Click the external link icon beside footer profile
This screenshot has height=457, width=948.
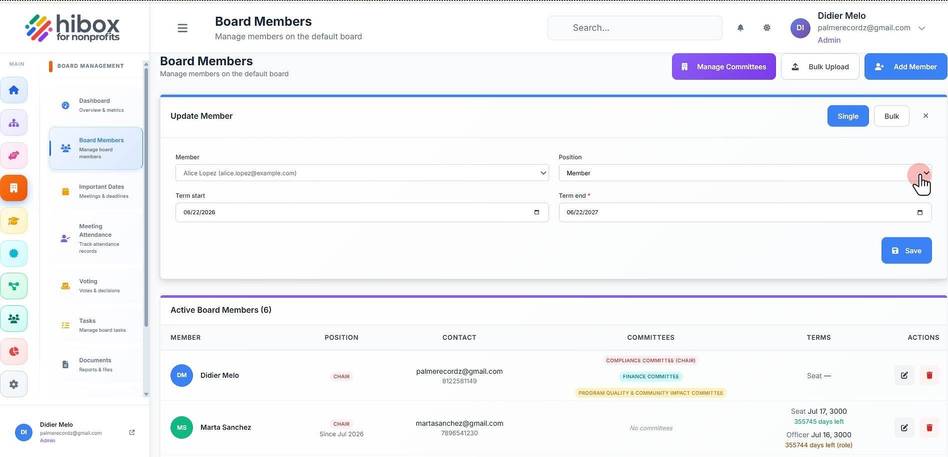(132, 432)
